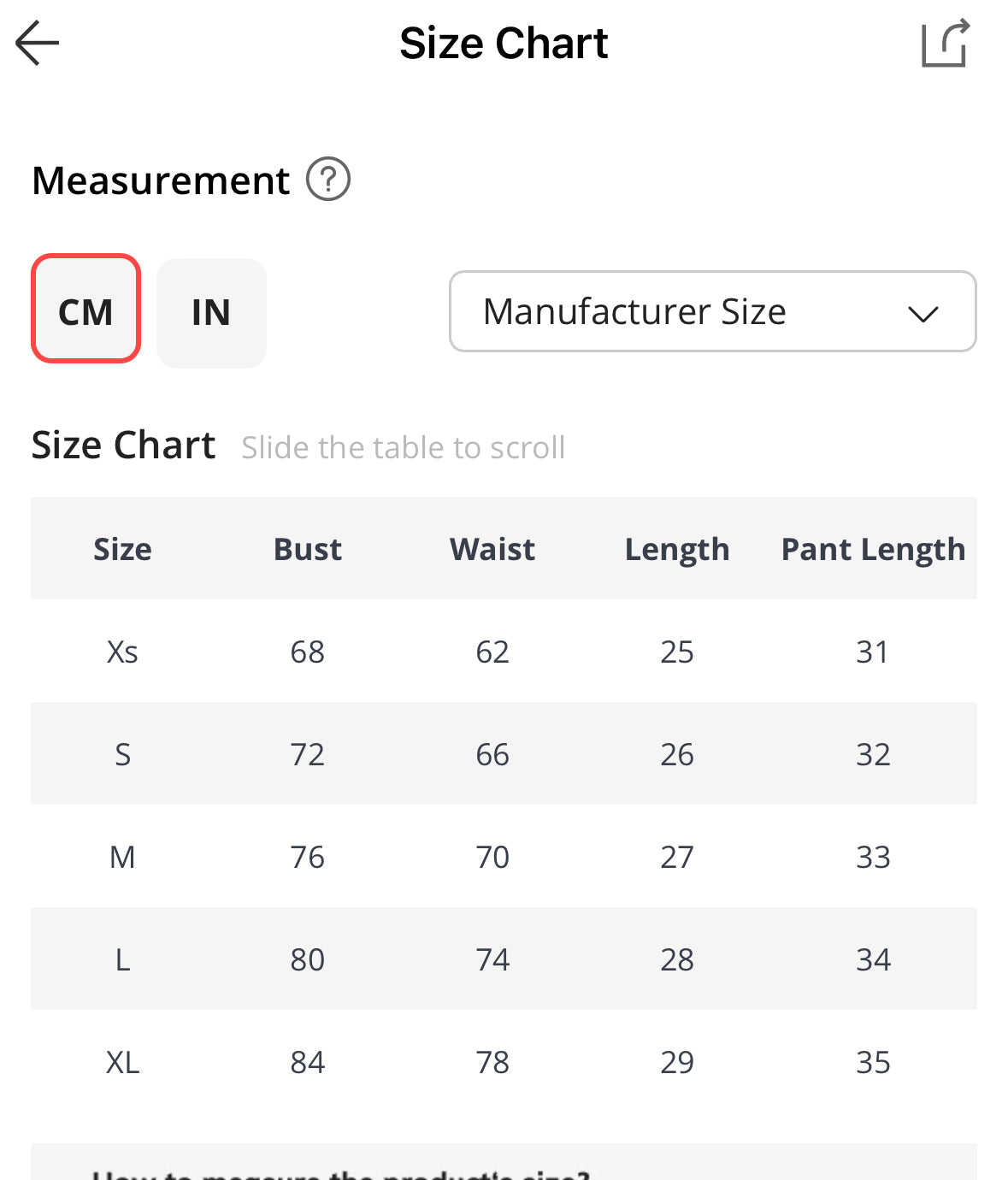Click the Waist column header
The image size is (1008, 1180).
[x=492, y=549]
